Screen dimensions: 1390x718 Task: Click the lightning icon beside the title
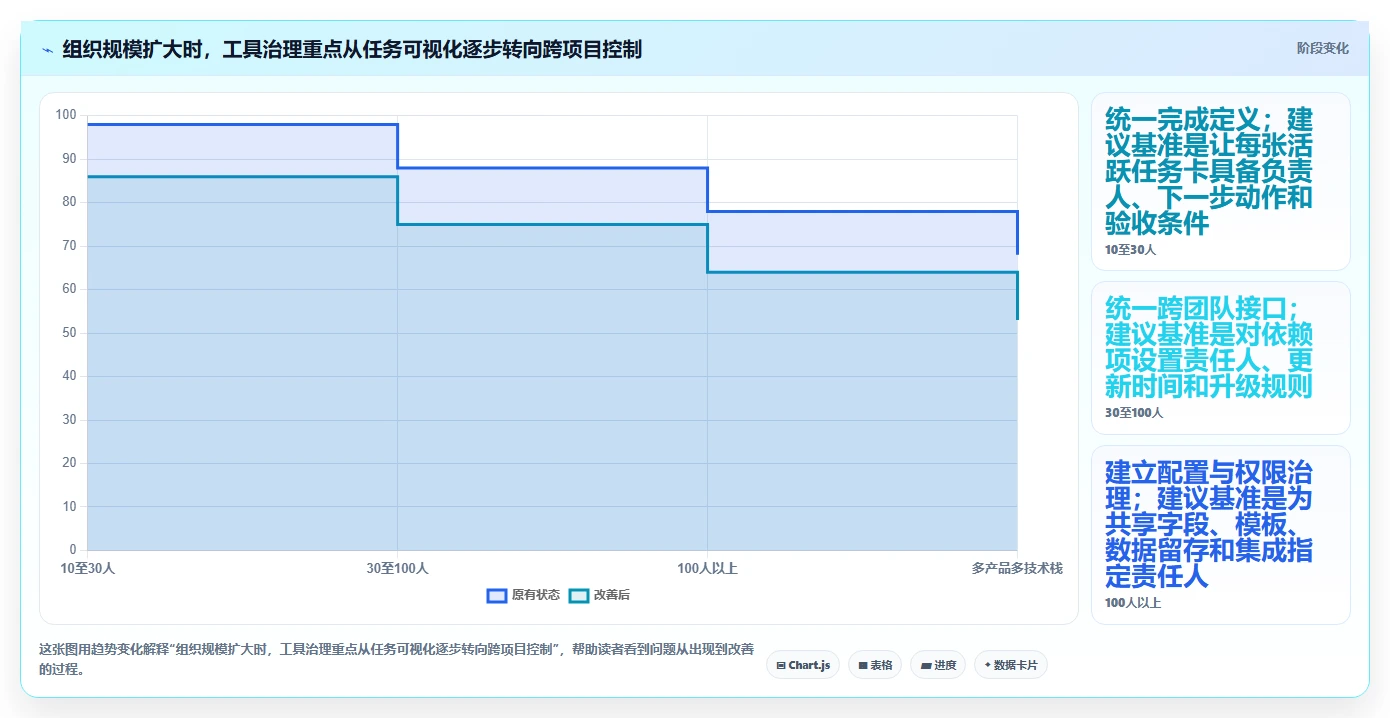click(48, 49)
